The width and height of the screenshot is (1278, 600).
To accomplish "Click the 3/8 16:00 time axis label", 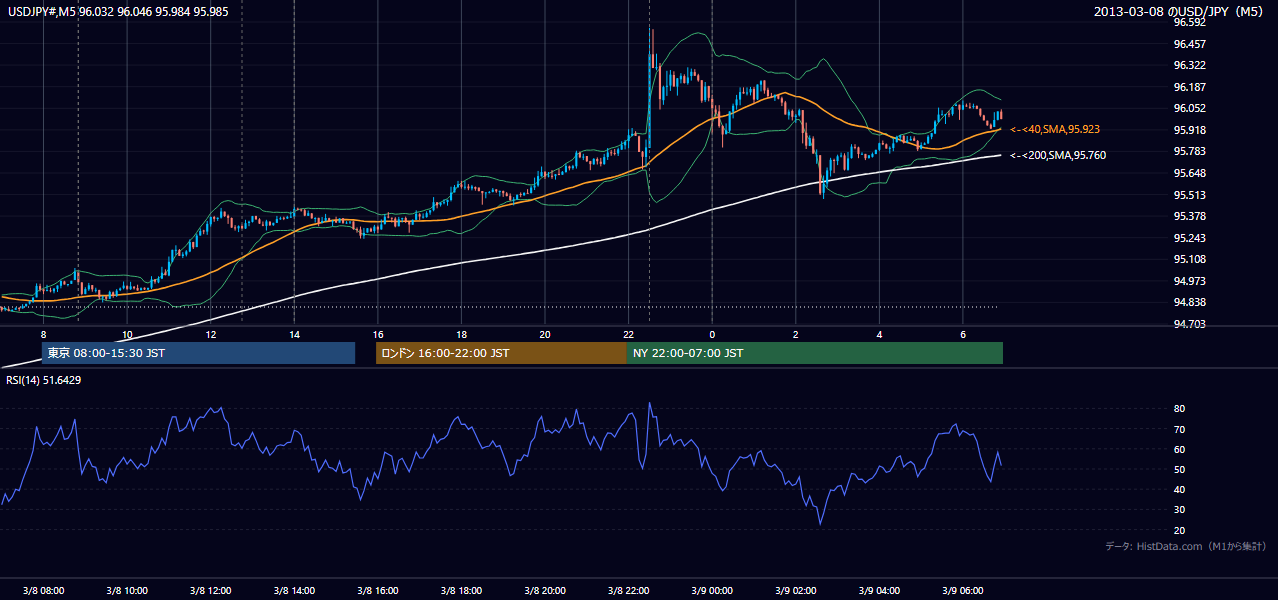I will click(377, 590).
